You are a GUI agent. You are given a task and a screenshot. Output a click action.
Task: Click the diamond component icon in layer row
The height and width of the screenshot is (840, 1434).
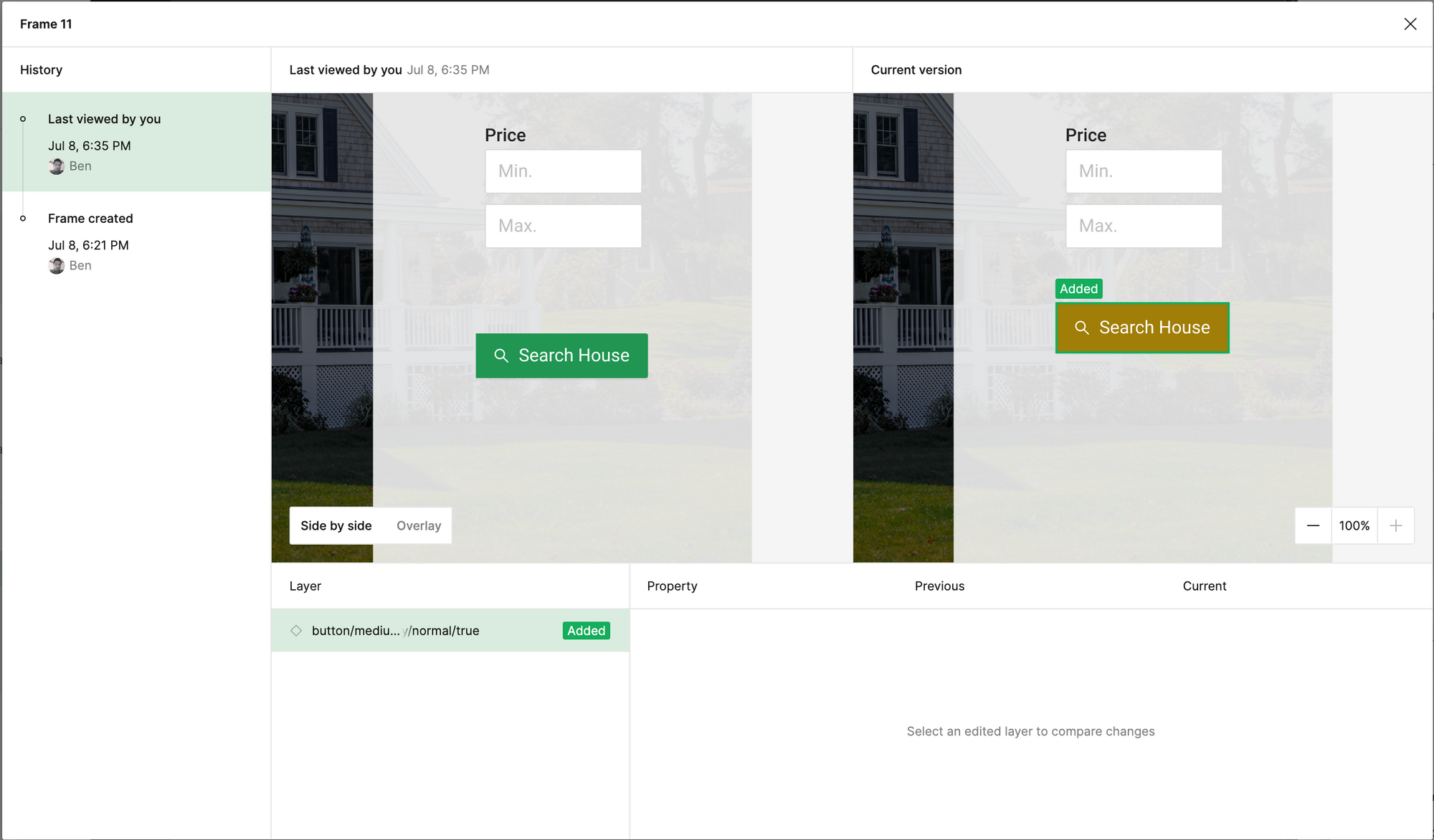coord(296,631)
